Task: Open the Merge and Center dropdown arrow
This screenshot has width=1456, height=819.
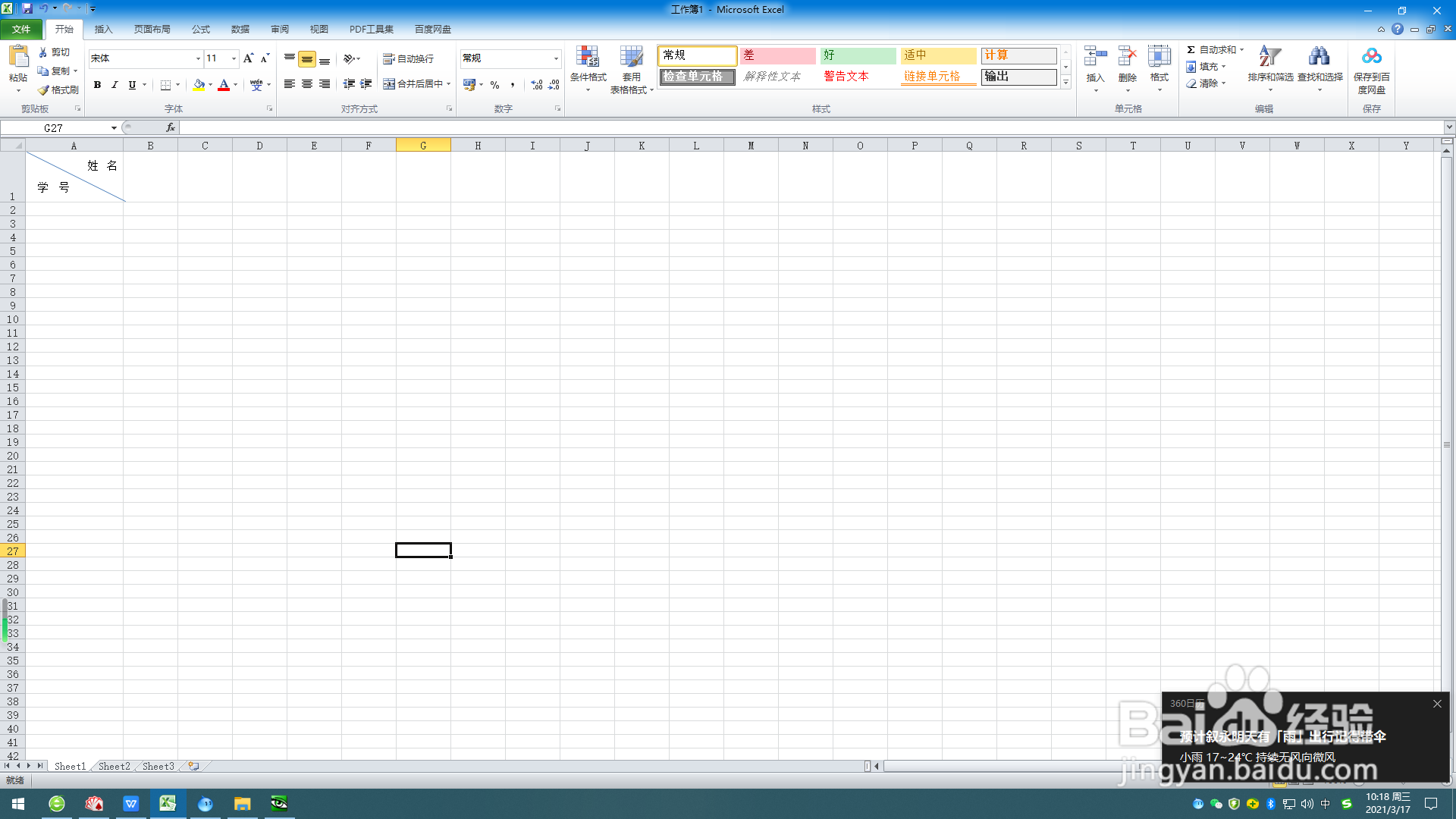Action: [449, 84]
